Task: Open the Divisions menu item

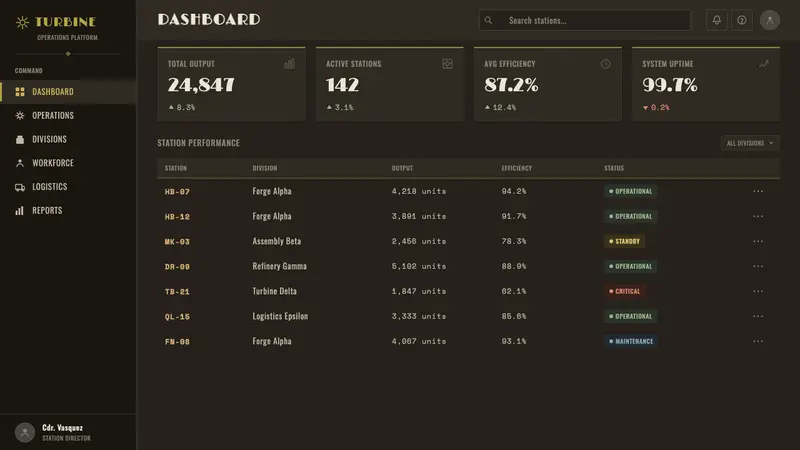Action: coord(68,139)
